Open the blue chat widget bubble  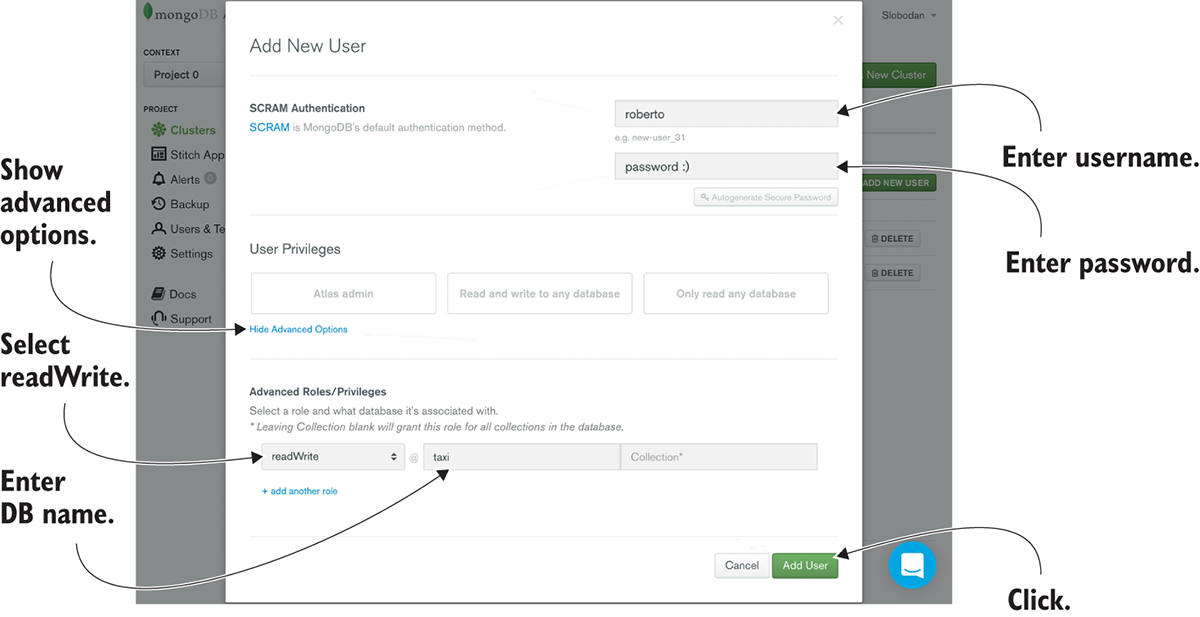[912, 565]
